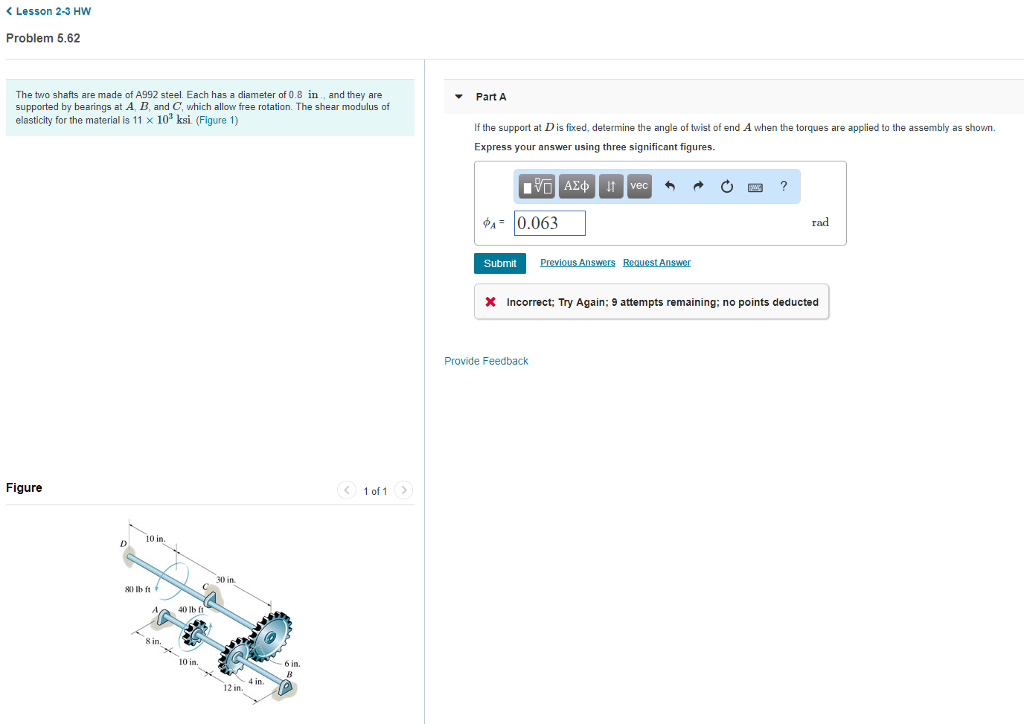
Task: Open the keyboard shortcuts icon
Action: point(755,186)
